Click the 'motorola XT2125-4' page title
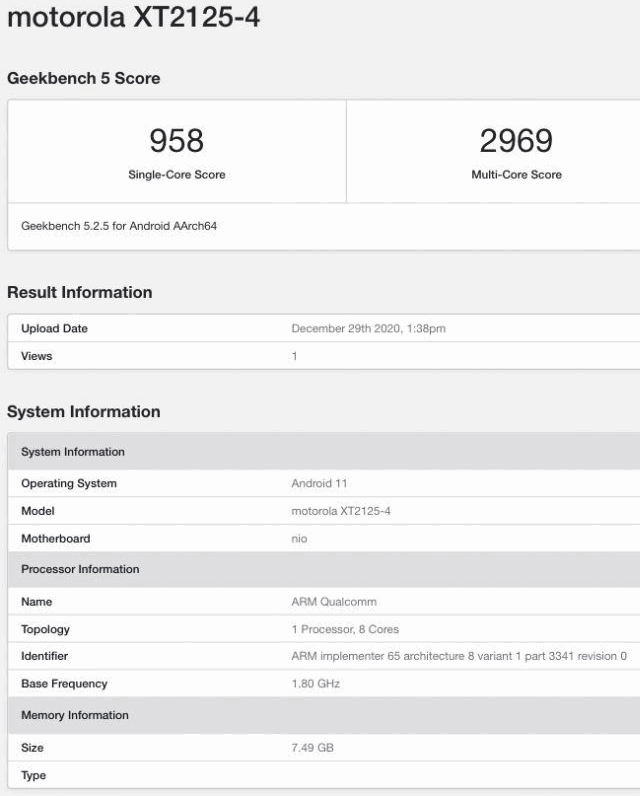 [133, 17]
